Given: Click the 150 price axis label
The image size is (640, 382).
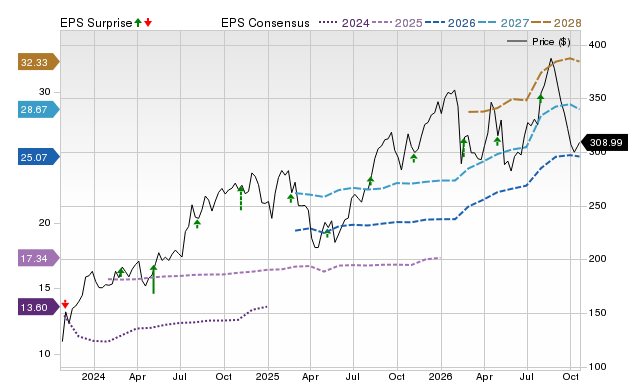Looking at the screenshot, I should tap(598, 313).
